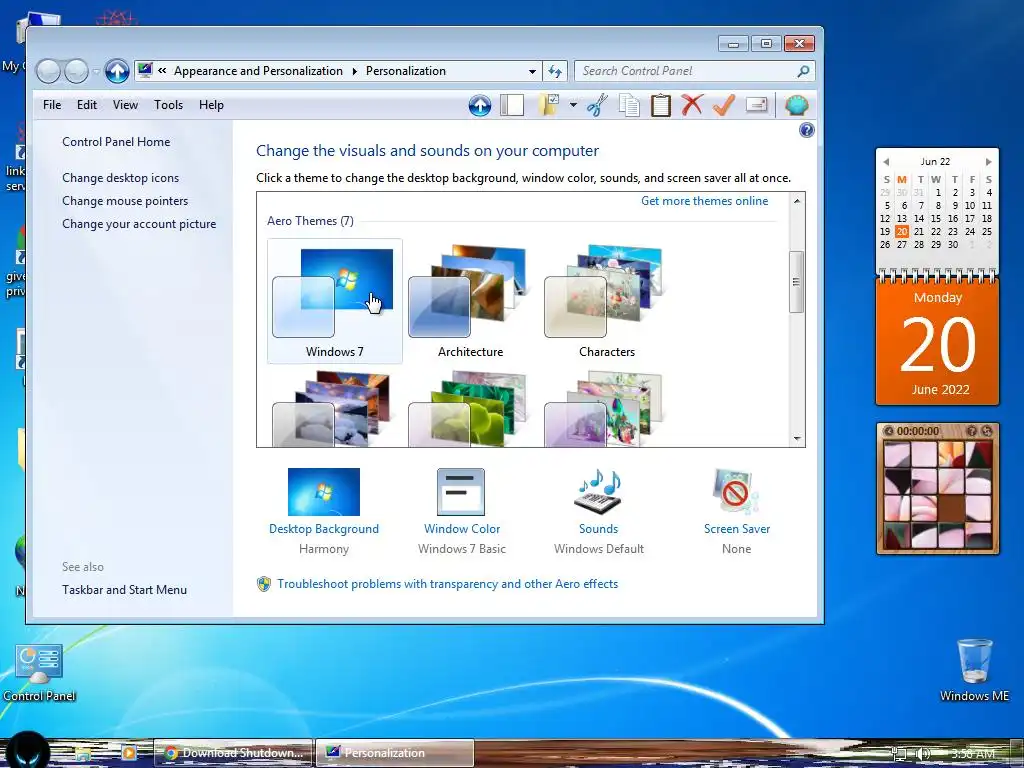This screenshot has width=1024, height=768.
Task: Click the Cut scissors icon
Action: [x=597, y=105]
